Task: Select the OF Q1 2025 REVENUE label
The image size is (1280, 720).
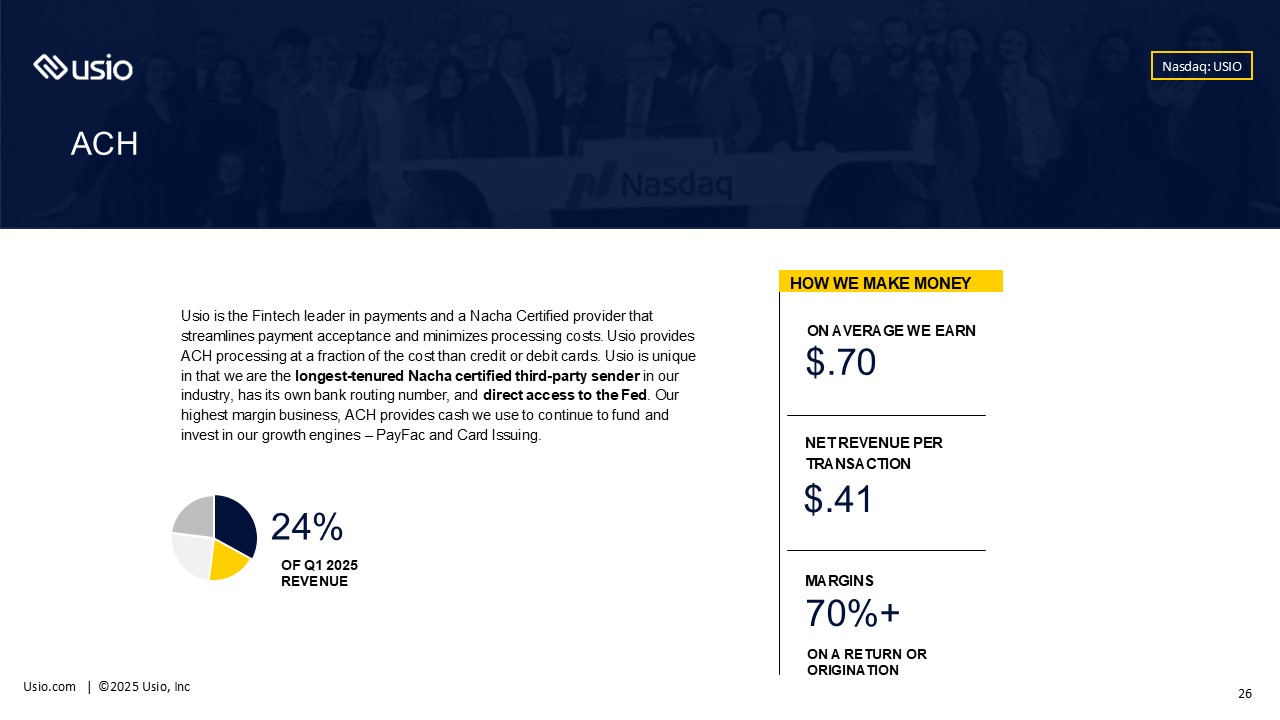Action: [319, 573]
